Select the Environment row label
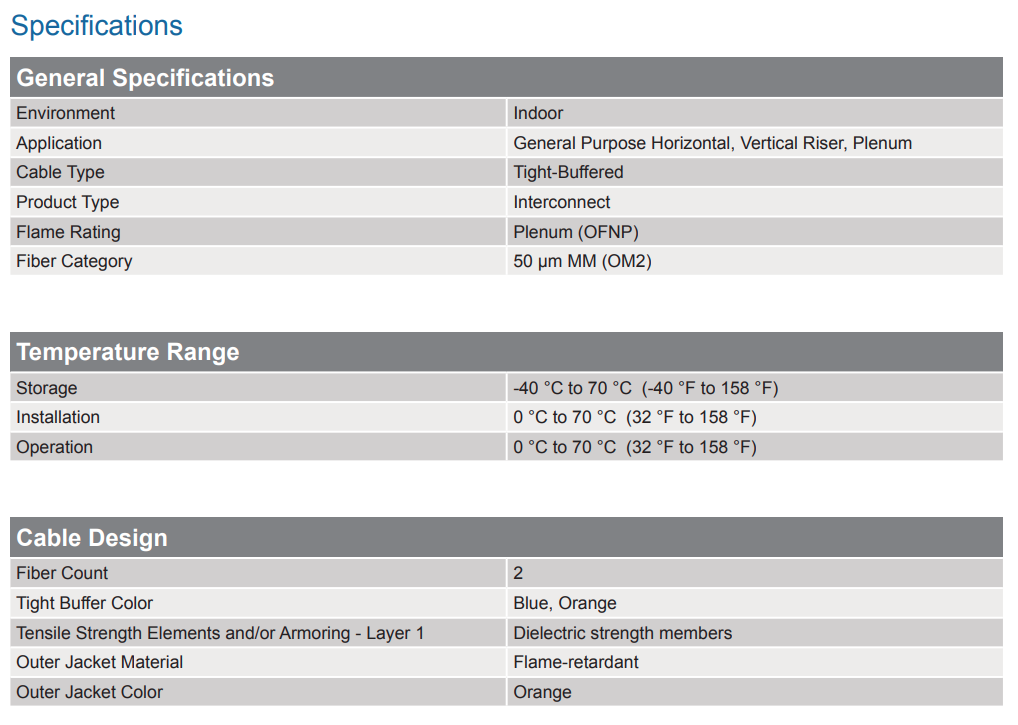Viewport: 1018px width, 725px height. (x=65, y=113)
